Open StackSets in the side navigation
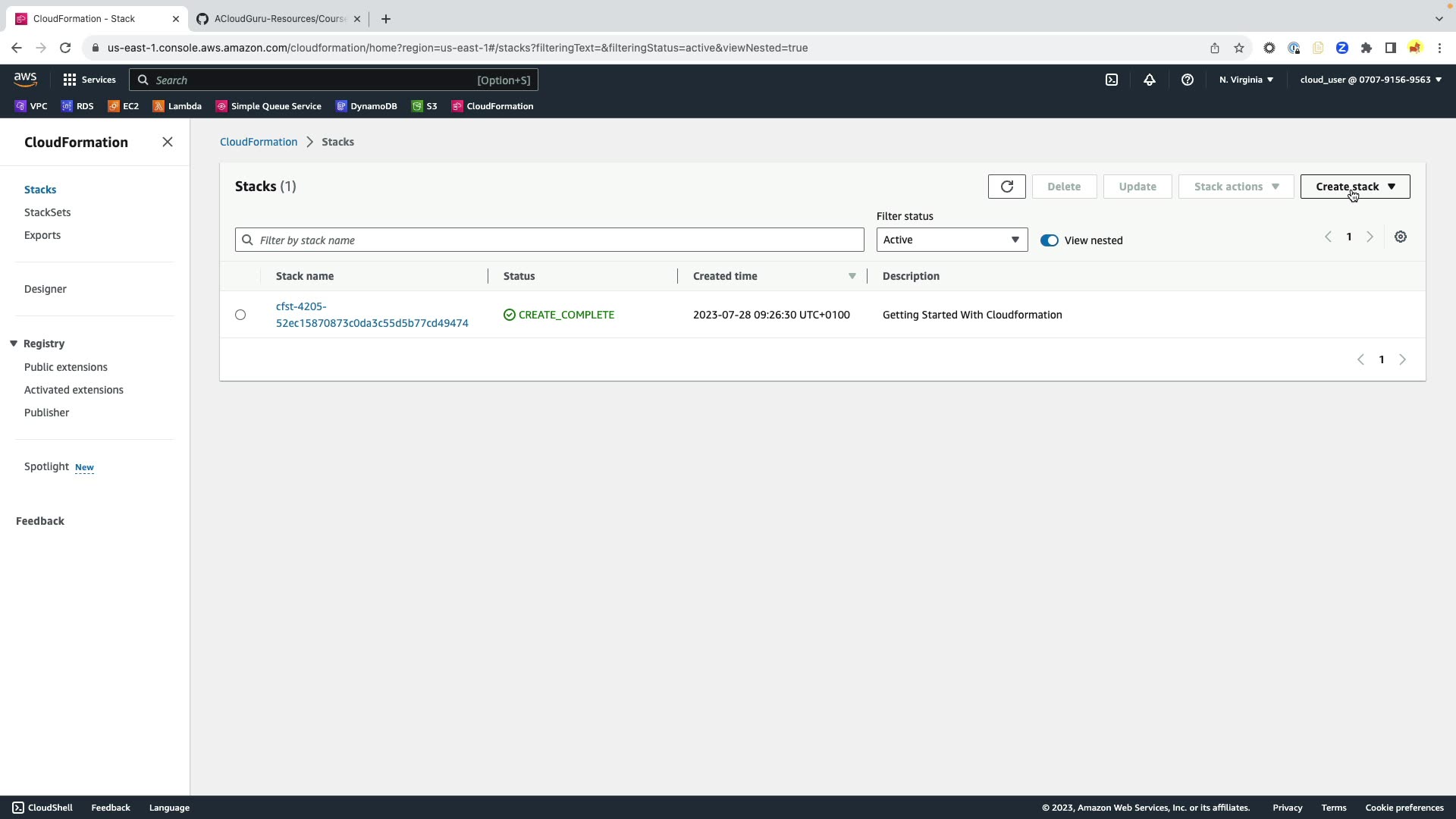Screen dimensions: 1456x819 point(47,212)
